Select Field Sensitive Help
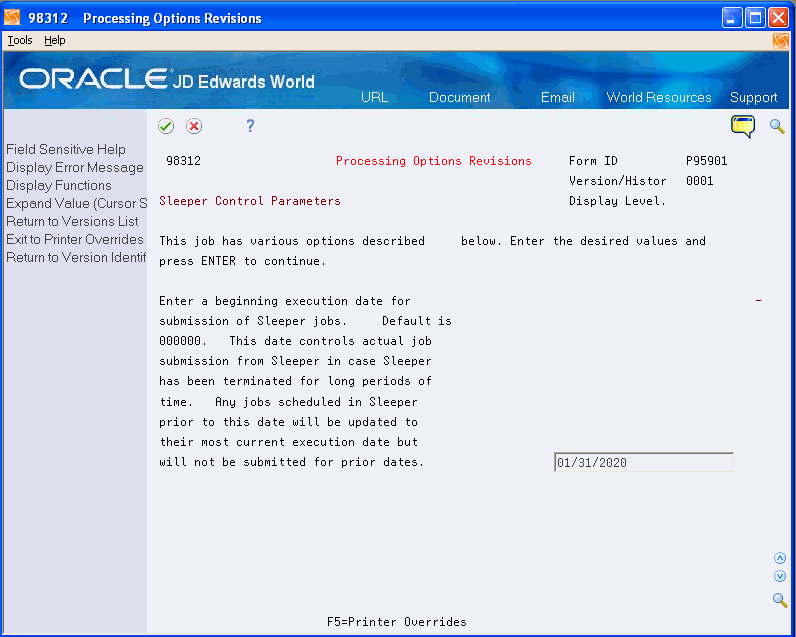This screenshot has width=796, height=637. coord(66,149)
